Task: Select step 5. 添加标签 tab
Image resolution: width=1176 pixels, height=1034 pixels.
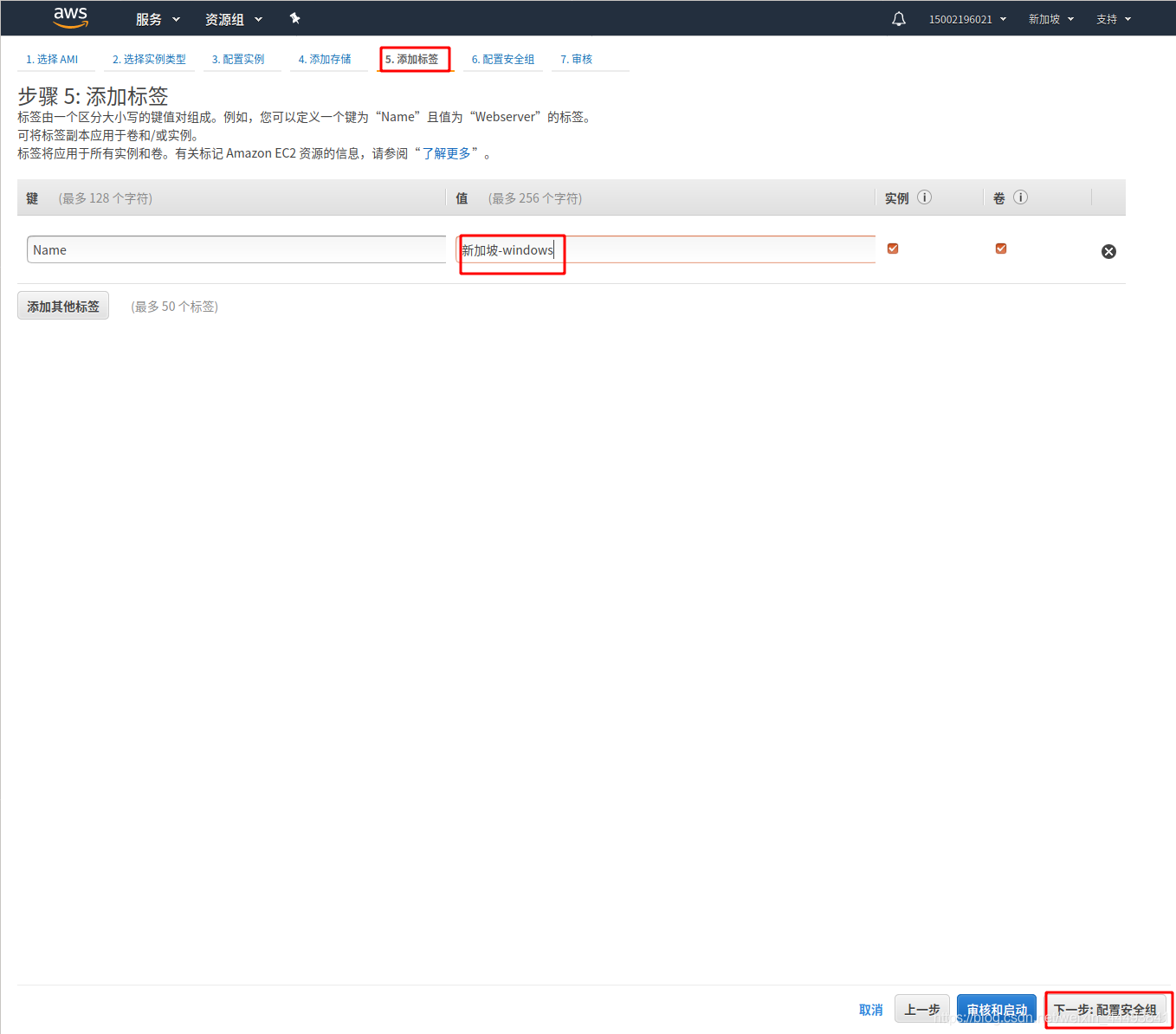Action: (x=412, y=60)
